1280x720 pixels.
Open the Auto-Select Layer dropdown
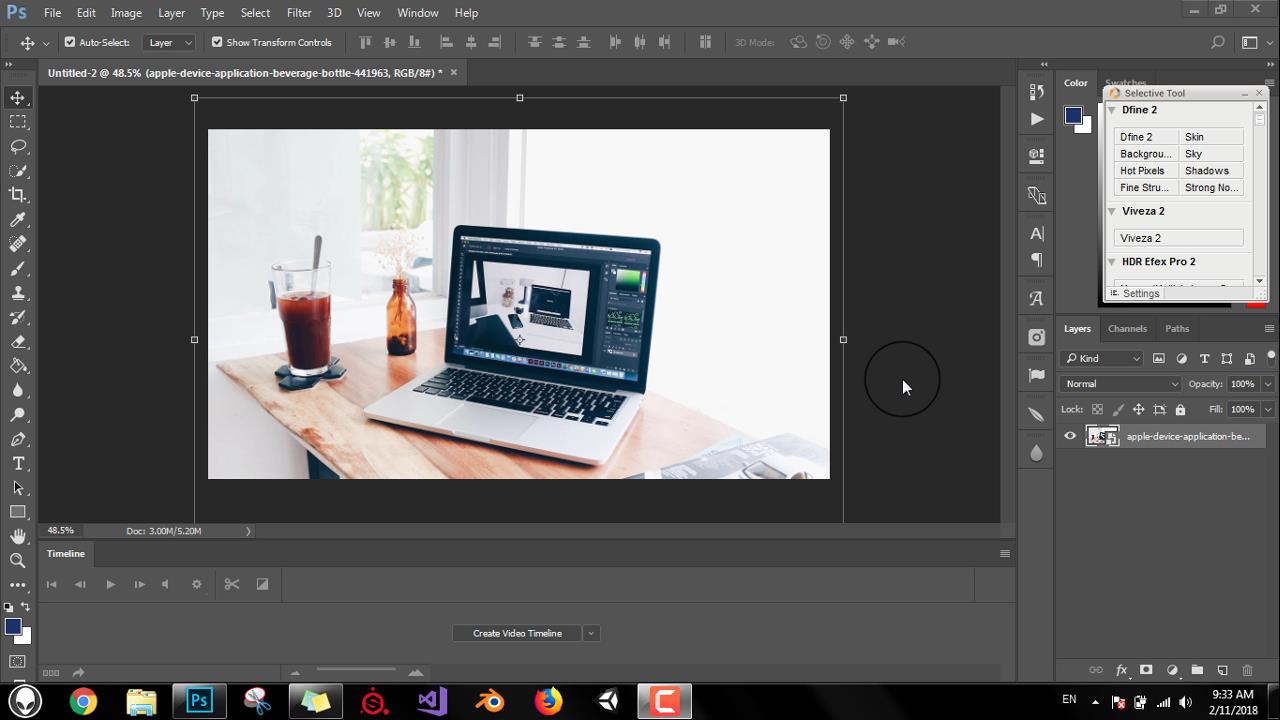click(170, 42)
